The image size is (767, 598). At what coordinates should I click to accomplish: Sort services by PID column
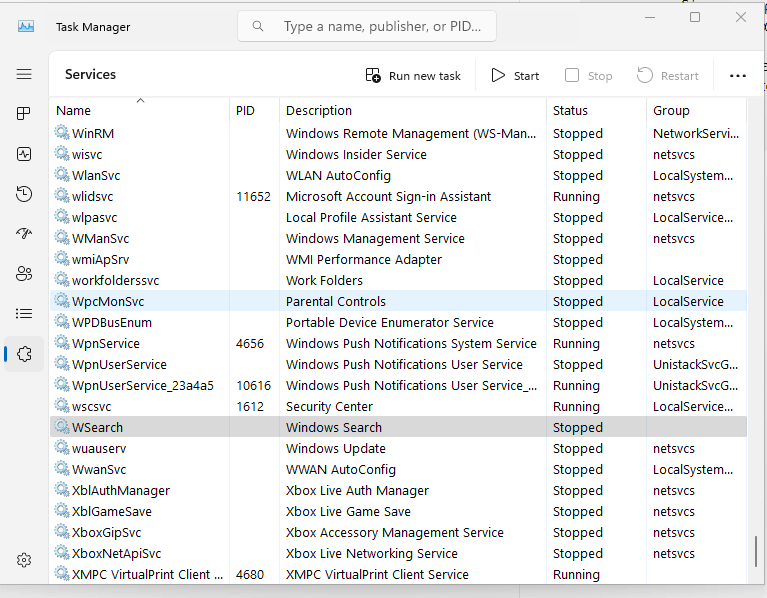(254, 111)
